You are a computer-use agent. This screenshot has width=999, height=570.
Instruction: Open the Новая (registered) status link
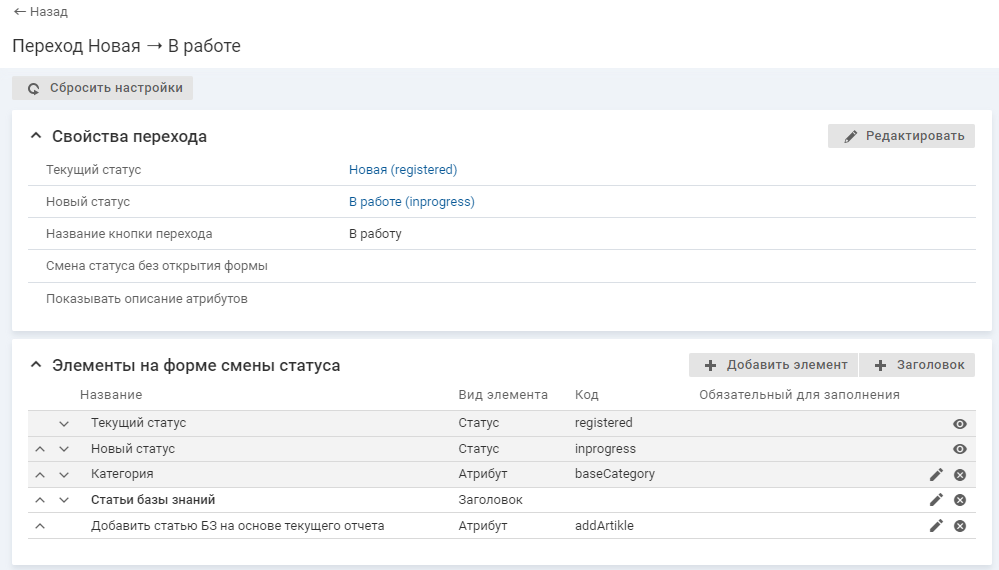[x=402, y=170]
